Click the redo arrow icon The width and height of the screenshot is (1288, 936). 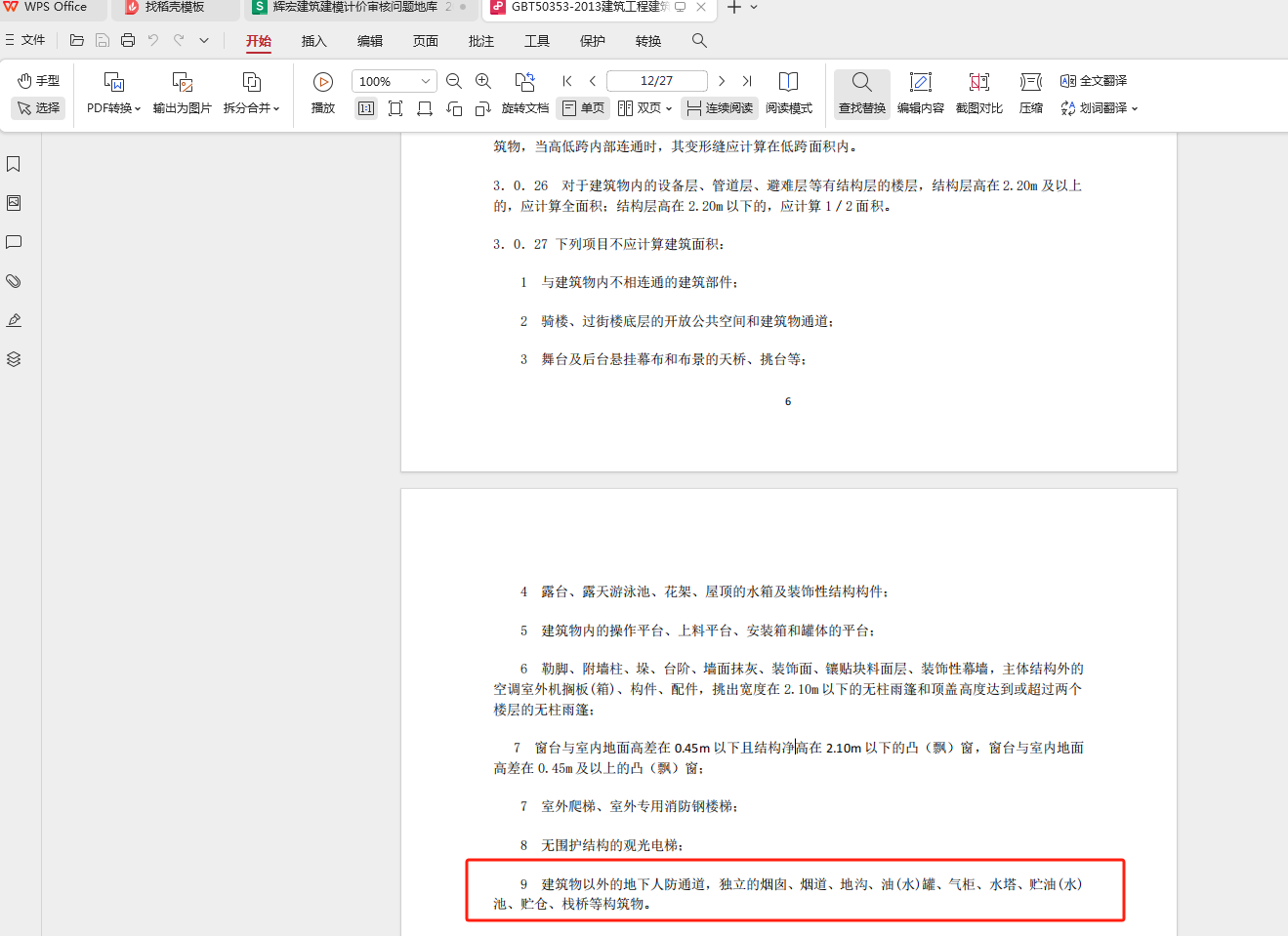(179, 40)
